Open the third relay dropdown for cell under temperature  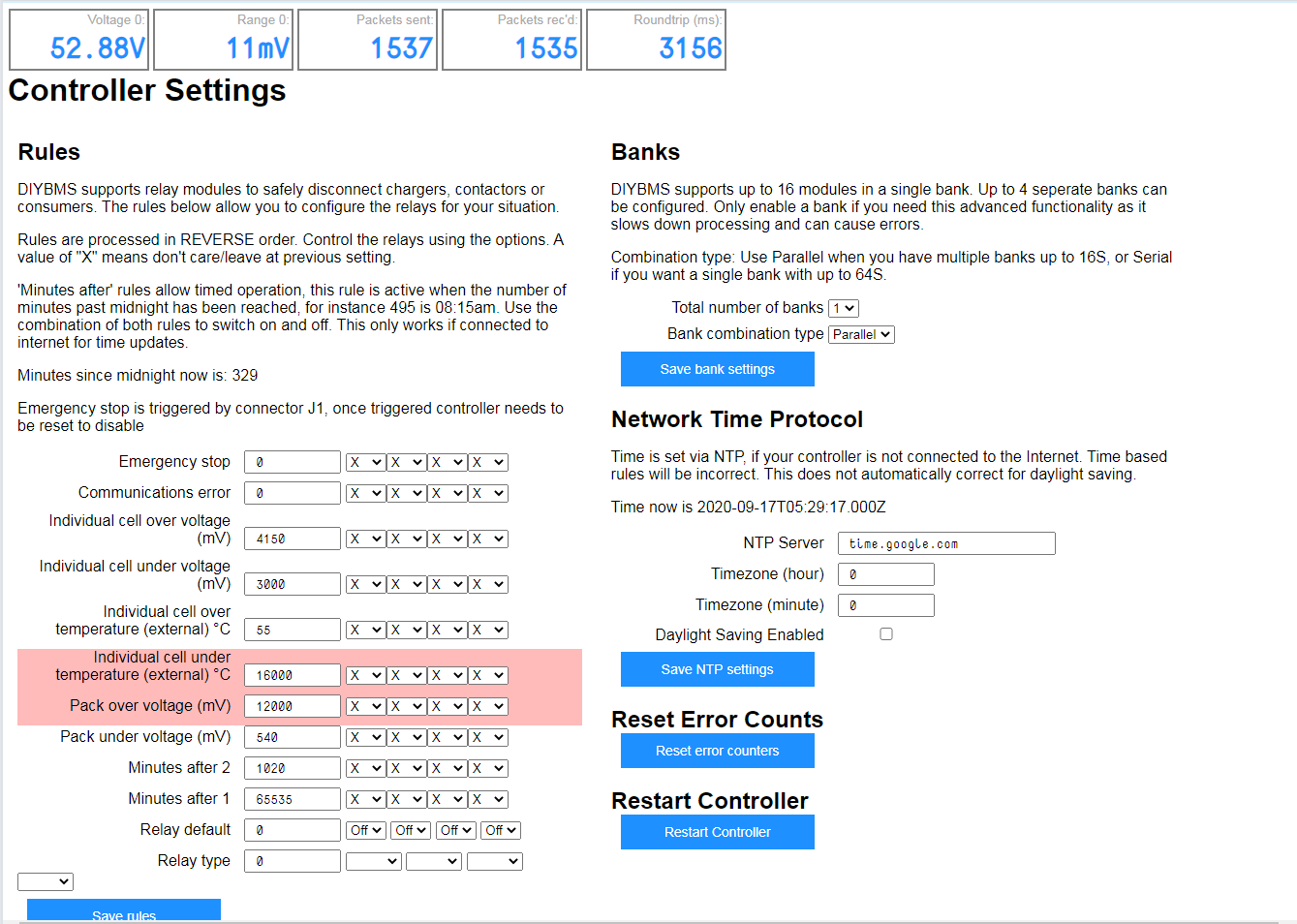[x=448, y=676]
